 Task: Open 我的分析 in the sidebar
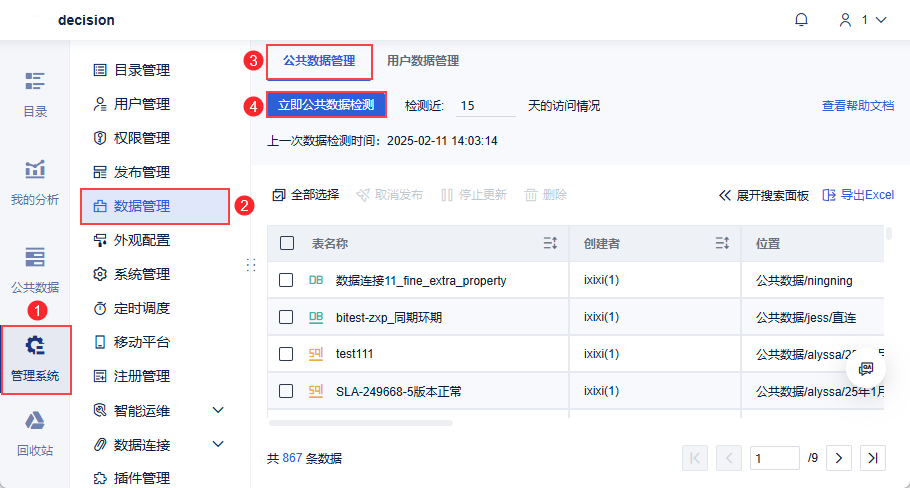(x=35, y=181)
